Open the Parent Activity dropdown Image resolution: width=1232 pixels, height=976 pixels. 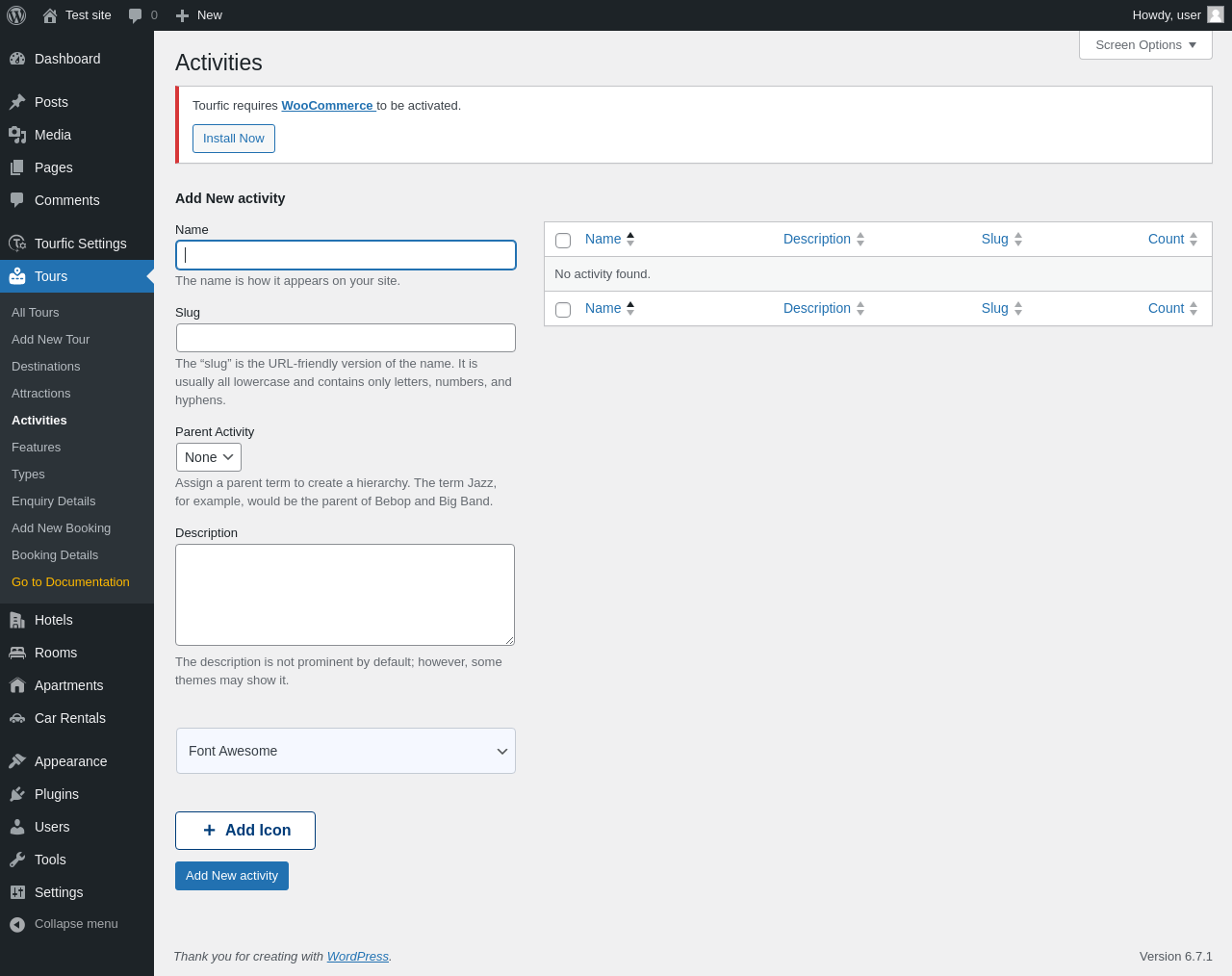(209, 457)
